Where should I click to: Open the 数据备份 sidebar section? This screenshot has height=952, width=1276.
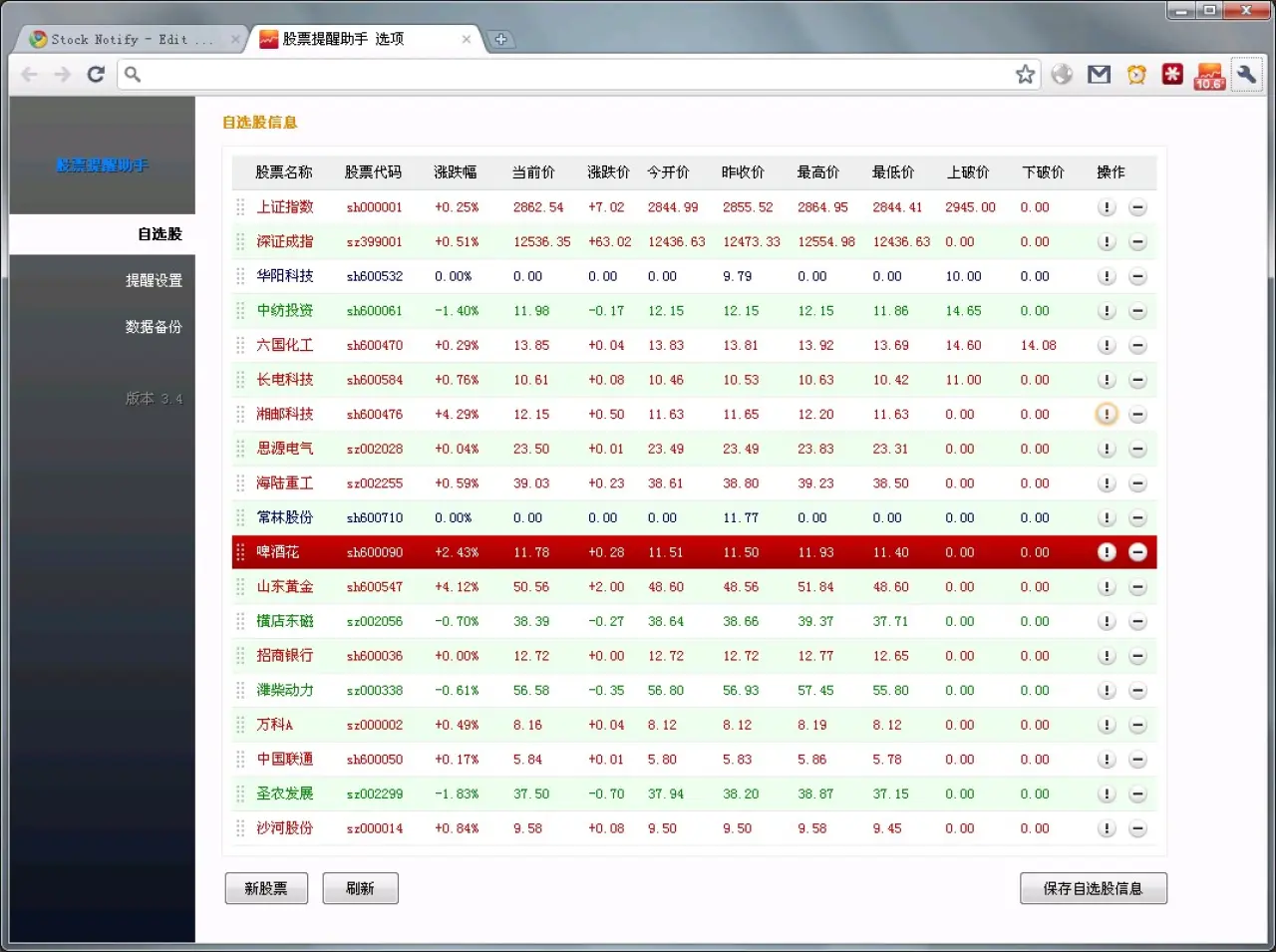[155, 326]
